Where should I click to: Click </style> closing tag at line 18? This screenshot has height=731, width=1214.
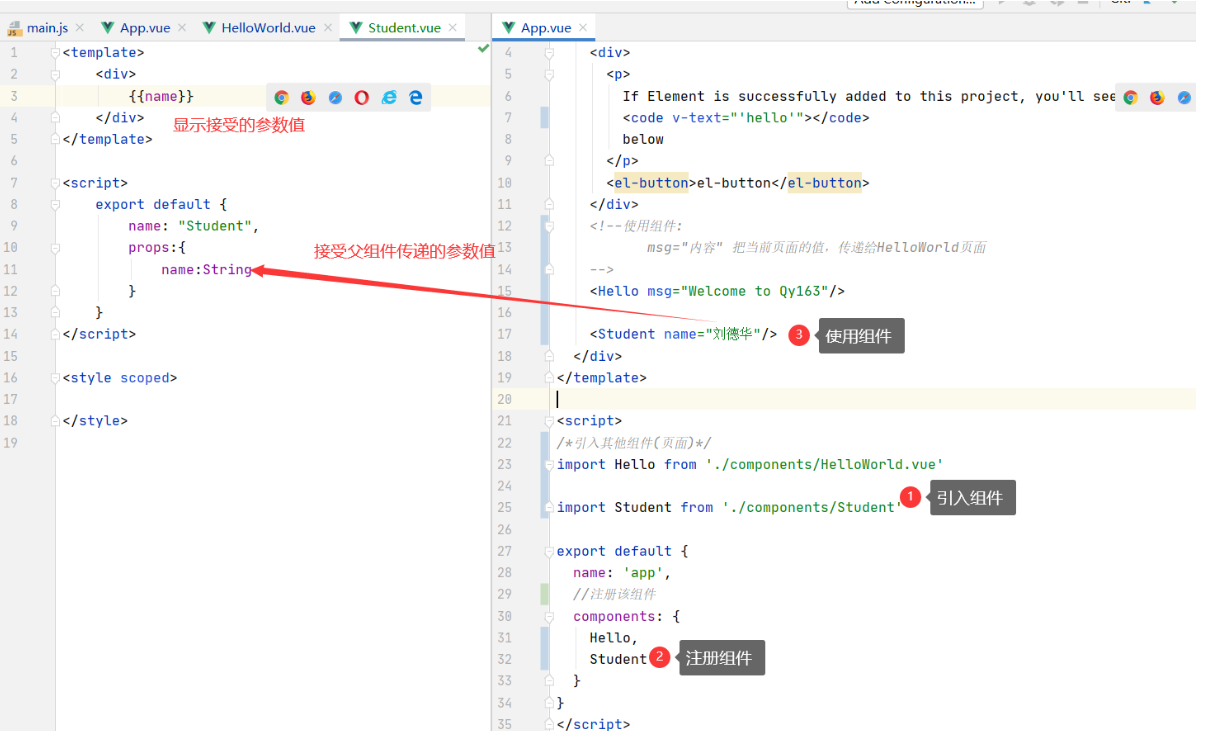(x=95, y=421)
